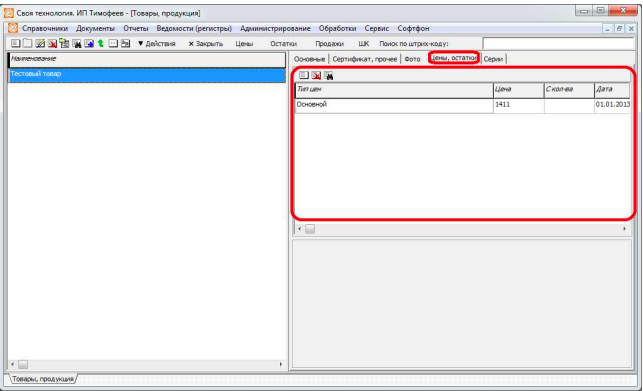Click the Тип цен column header
643x391 pixels.
point(394,90)
